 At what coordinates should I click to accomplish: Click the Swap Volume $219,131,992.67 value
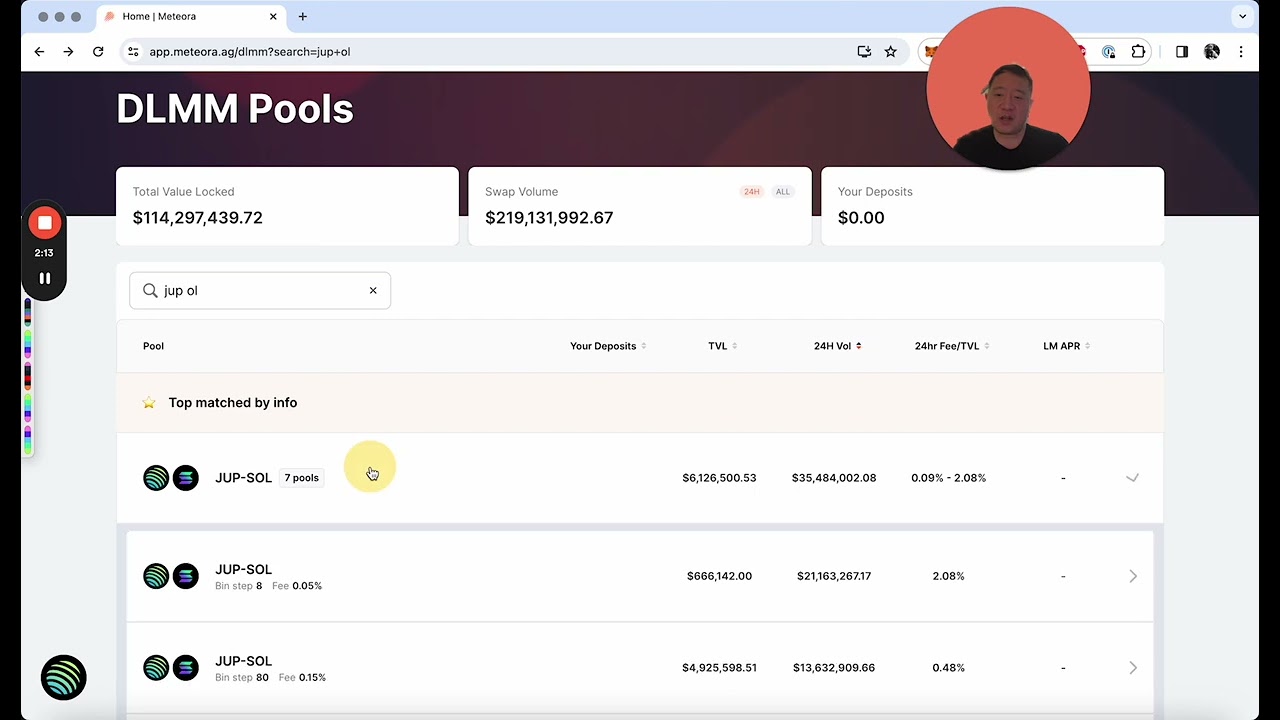coord(549,218)
